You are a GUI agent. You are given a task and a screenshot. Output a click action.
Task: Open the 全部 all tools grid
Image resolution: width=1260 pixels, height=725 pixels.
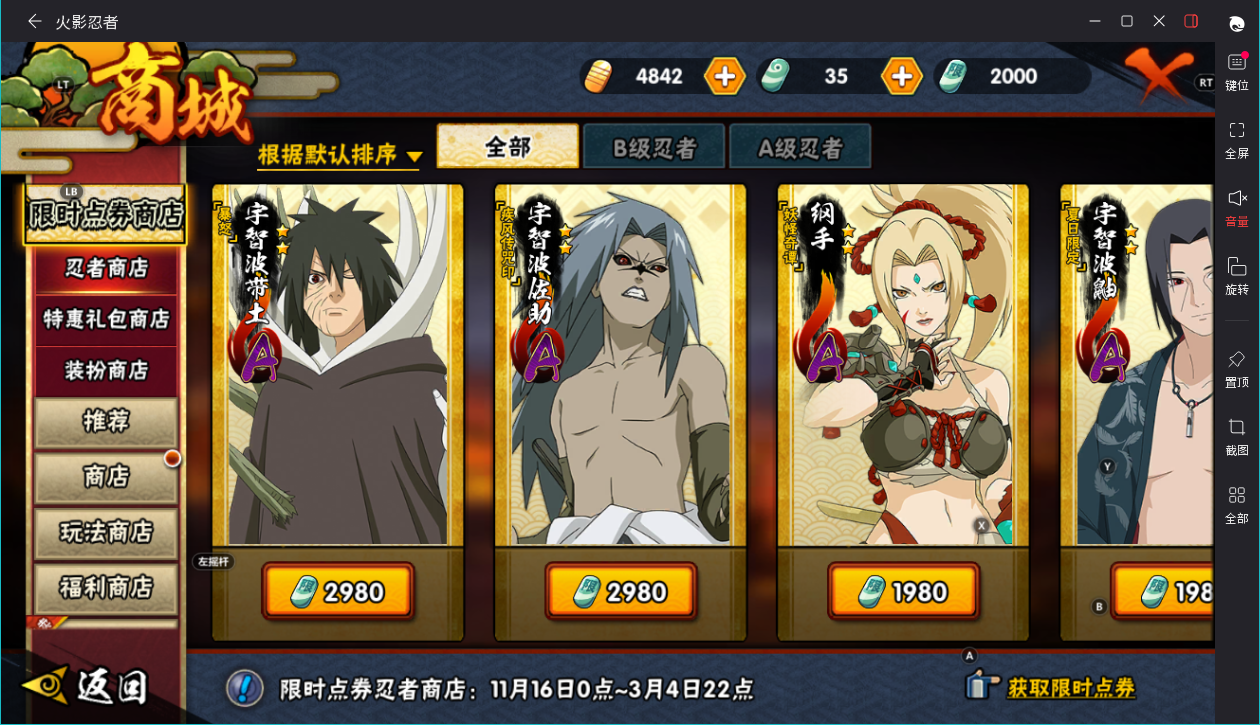click(1237, 506)
